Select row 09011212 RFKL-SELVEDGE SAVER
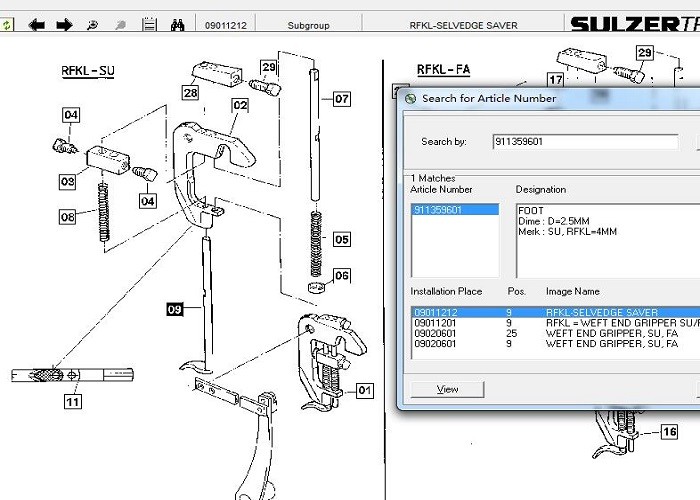This screenshot has width=700, height=500. pyautogui.click(x=556, y=312)
